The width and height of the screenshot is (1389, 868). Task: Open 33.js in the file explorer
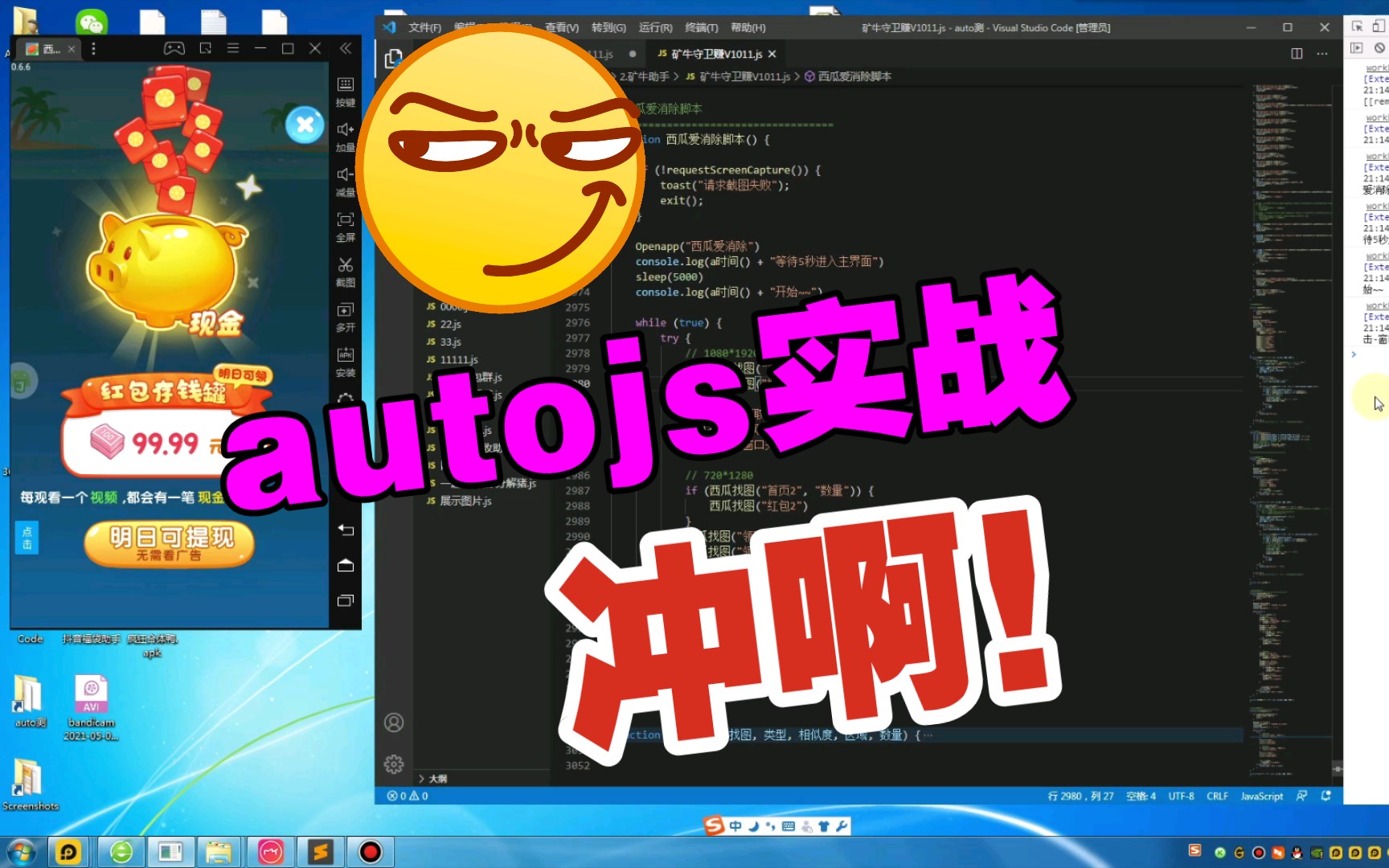(450, 342)
